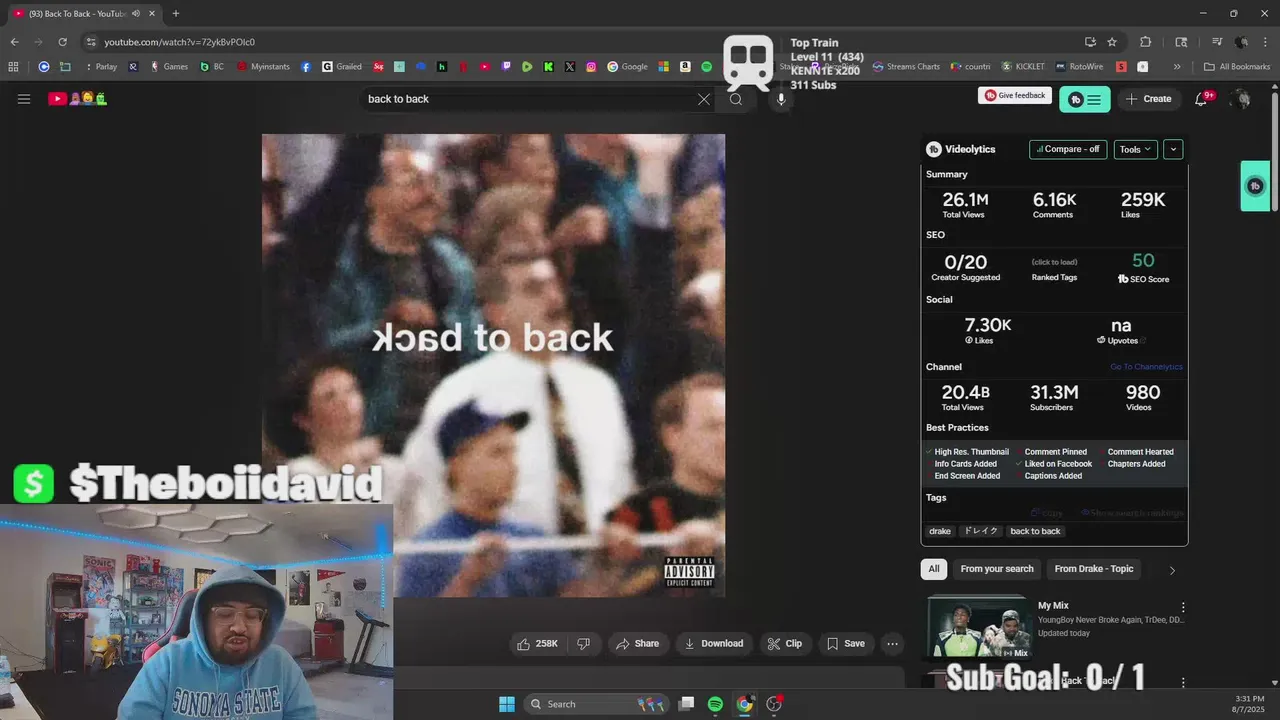The image size is (1280, 720).
Task: Reload the page
Action: (62, 42)
